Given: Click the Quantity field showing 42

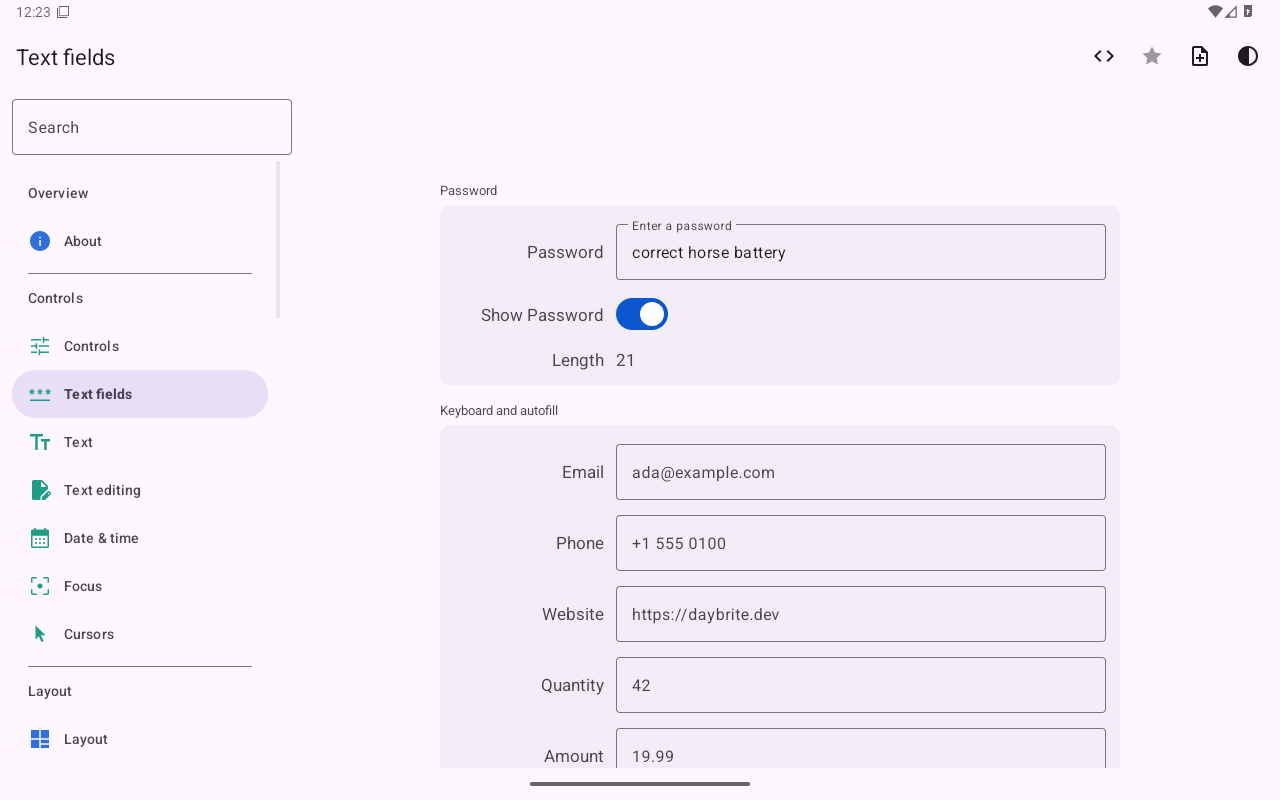Looking at the screenshot, I should (861, 685).
